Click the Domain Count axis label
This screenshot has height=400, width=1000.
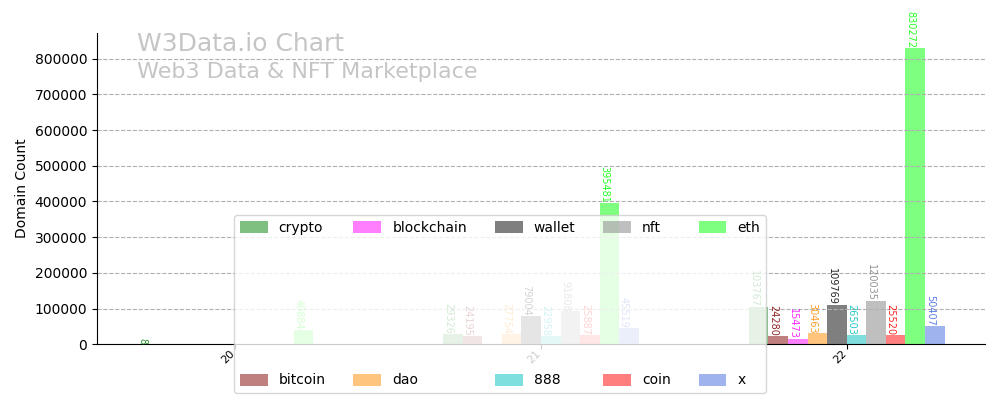coord(21,188)
